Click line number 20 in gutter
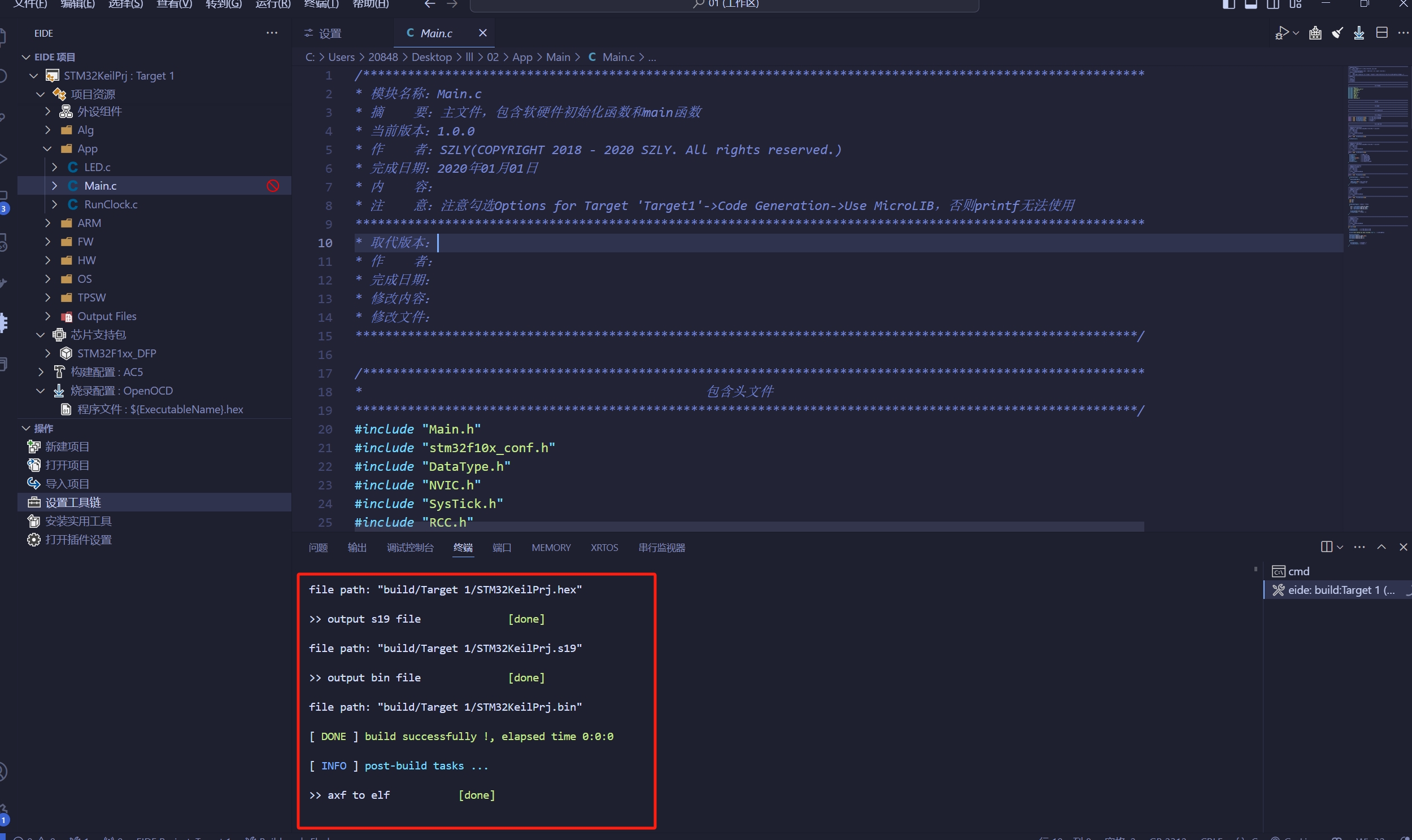Viewport: 1412px width, 840px height. click(325, 429)
